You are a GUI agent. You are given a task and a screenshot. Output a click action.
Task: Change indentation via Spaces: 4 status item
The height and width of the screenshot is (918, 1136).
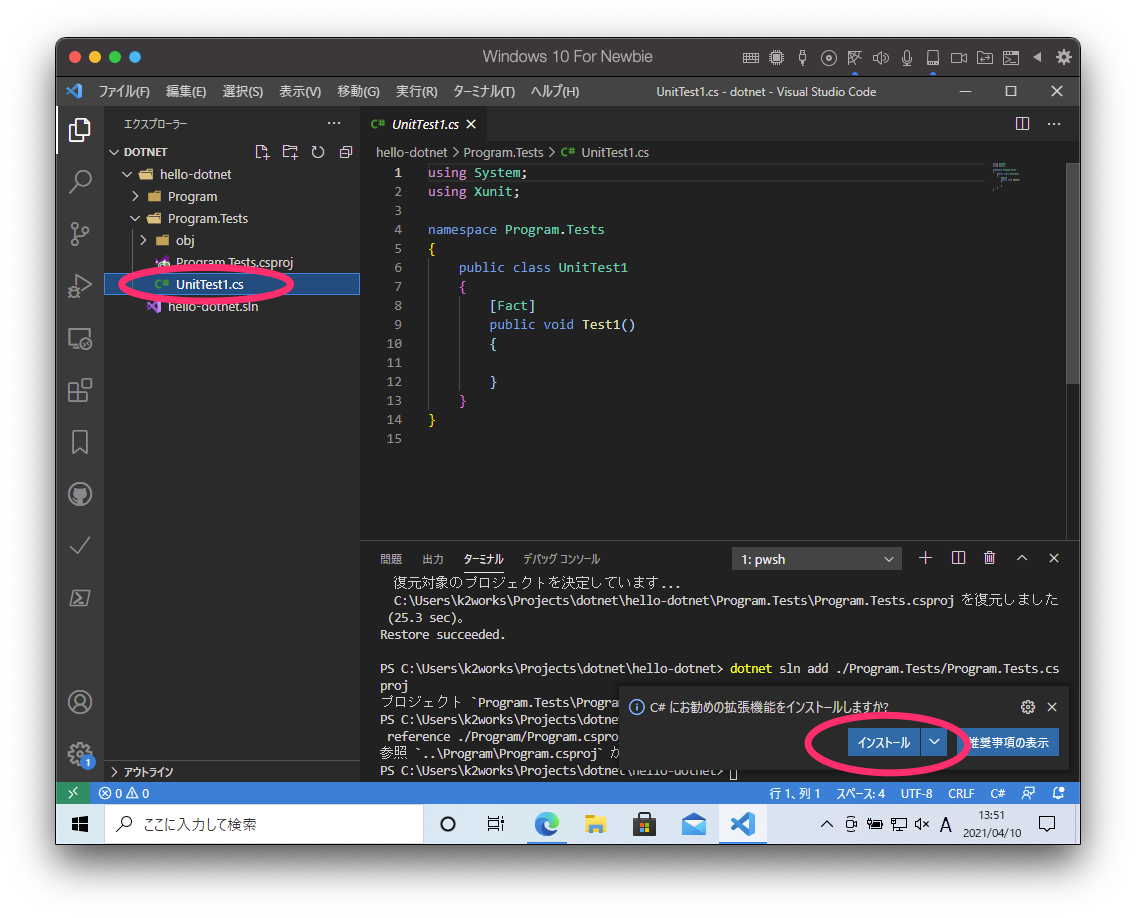861,793
